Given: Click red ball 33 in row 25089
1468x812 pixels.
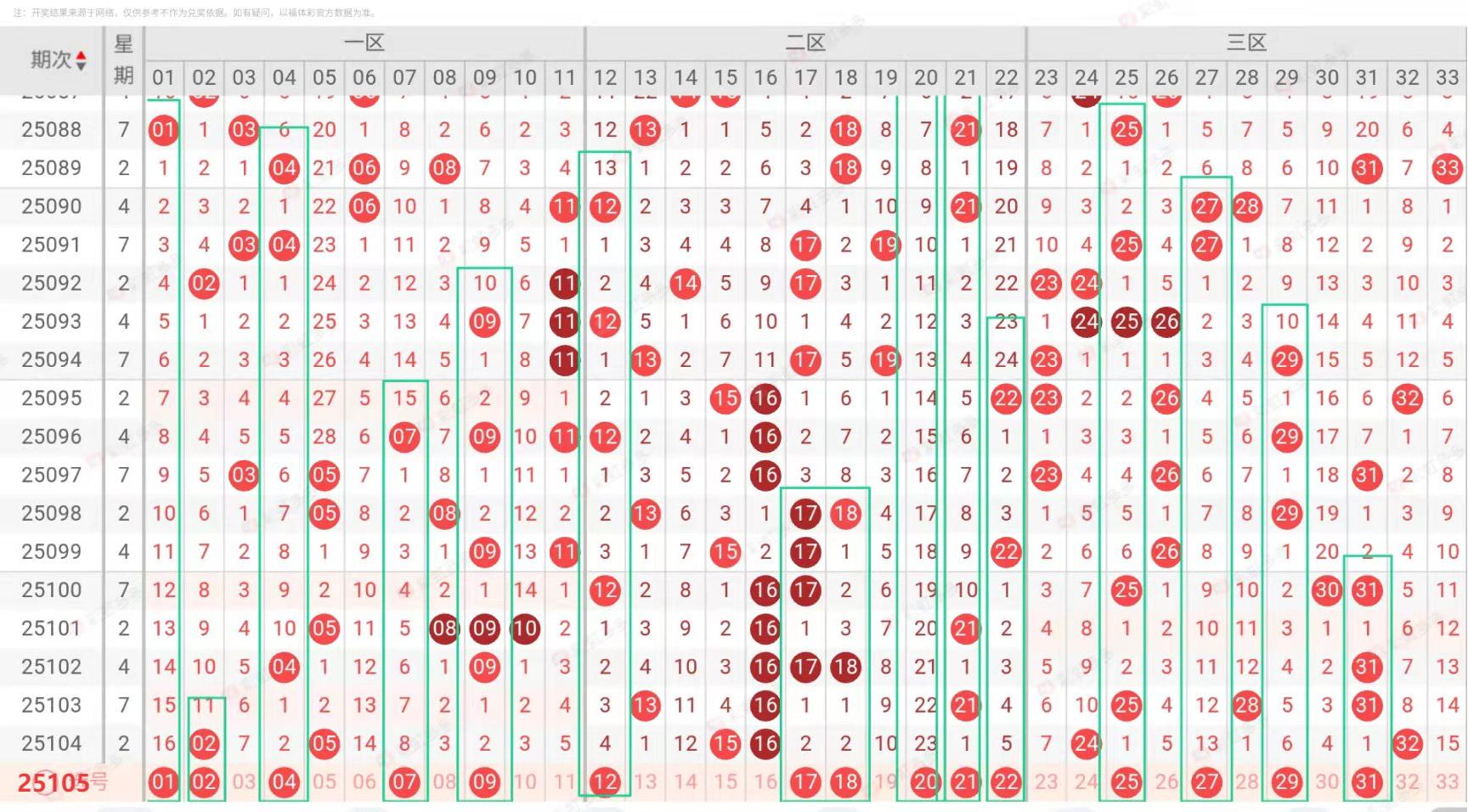Looking at the screenshot, I should click(1448, 168).
